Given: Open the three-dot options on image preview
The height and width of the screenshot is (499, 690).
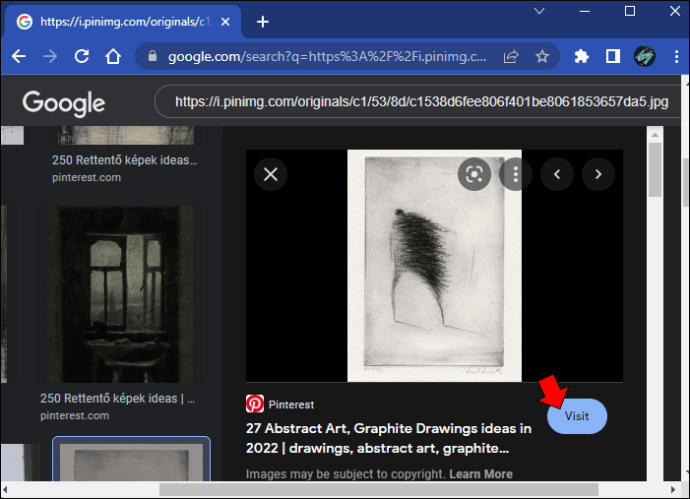Looking at the screenshot, I should pyautogui.click(x=516, y=174).
